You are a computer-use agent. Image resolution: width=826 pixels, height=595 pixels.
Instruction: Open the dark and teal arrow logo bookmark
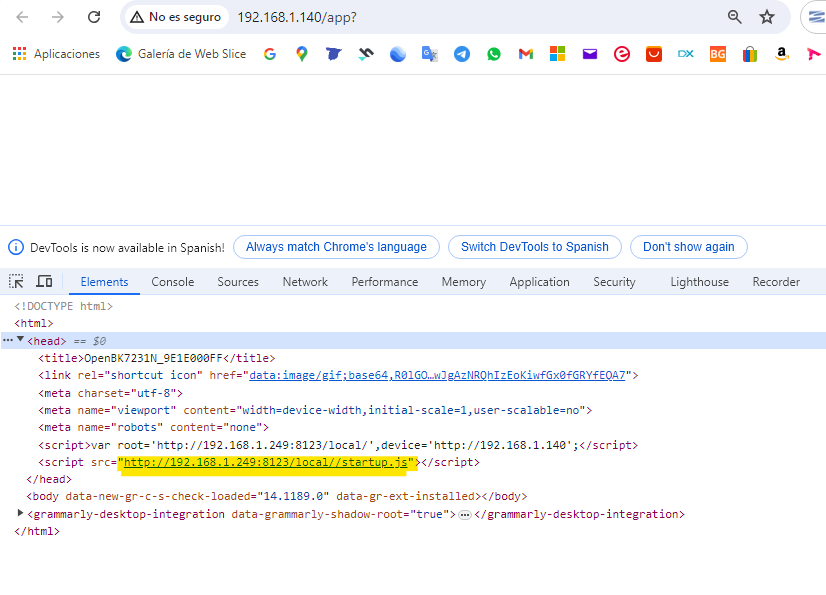pyautogui.click(x=366, y=54)
